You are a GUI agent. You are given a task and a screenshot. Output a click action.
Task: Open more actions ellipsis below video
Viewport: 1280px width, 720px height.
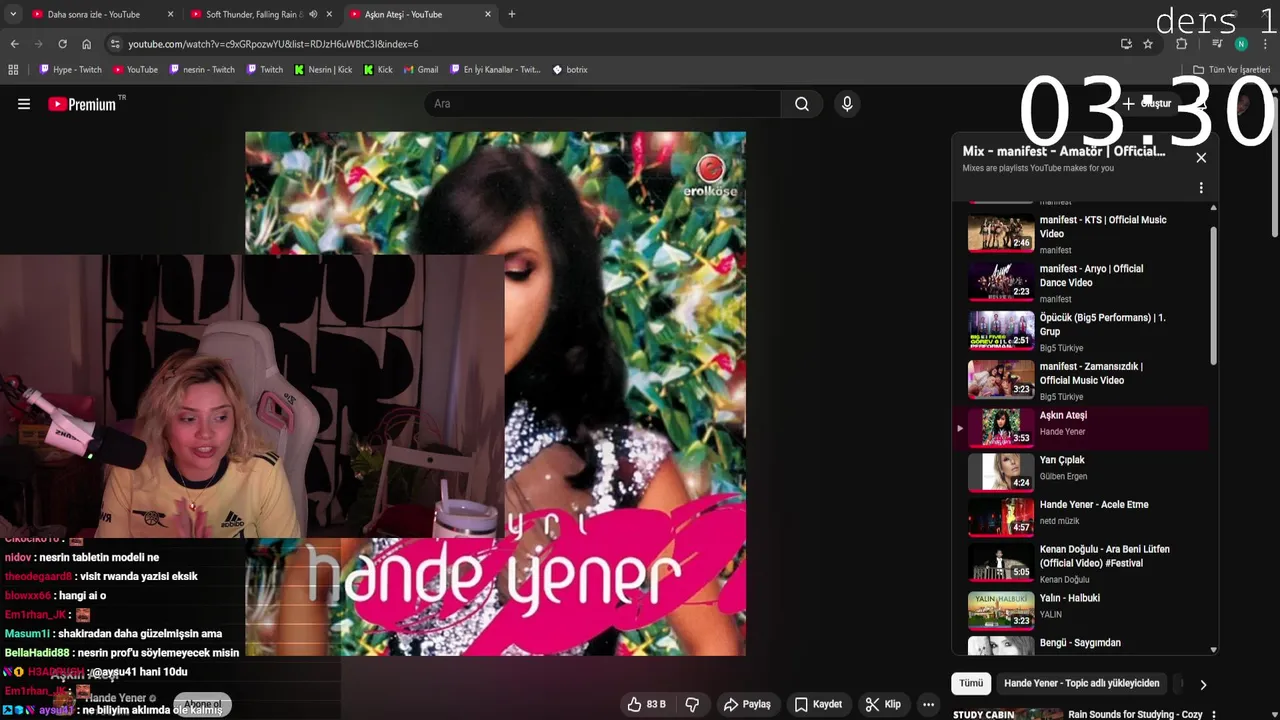point(928,704)
